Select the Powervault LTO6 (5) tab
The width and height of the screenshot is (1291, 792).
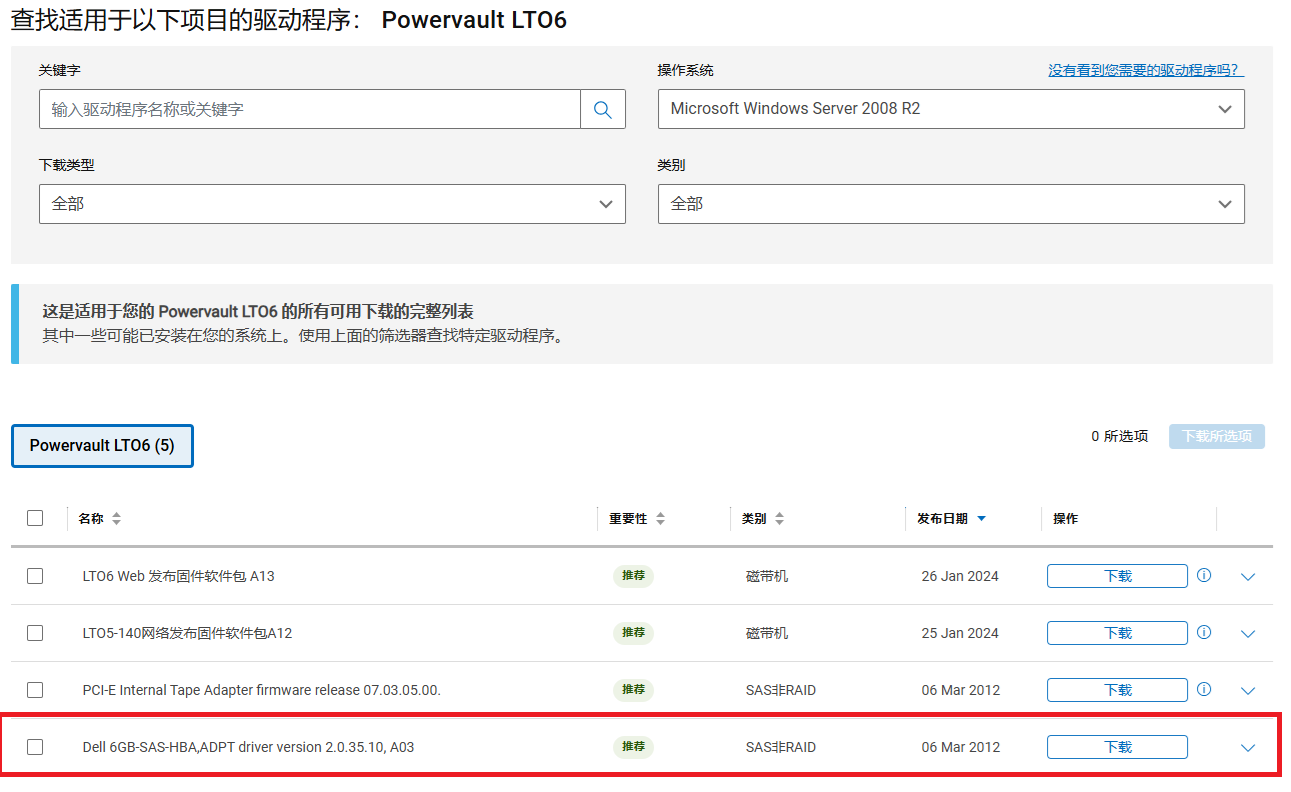[102, 446]
